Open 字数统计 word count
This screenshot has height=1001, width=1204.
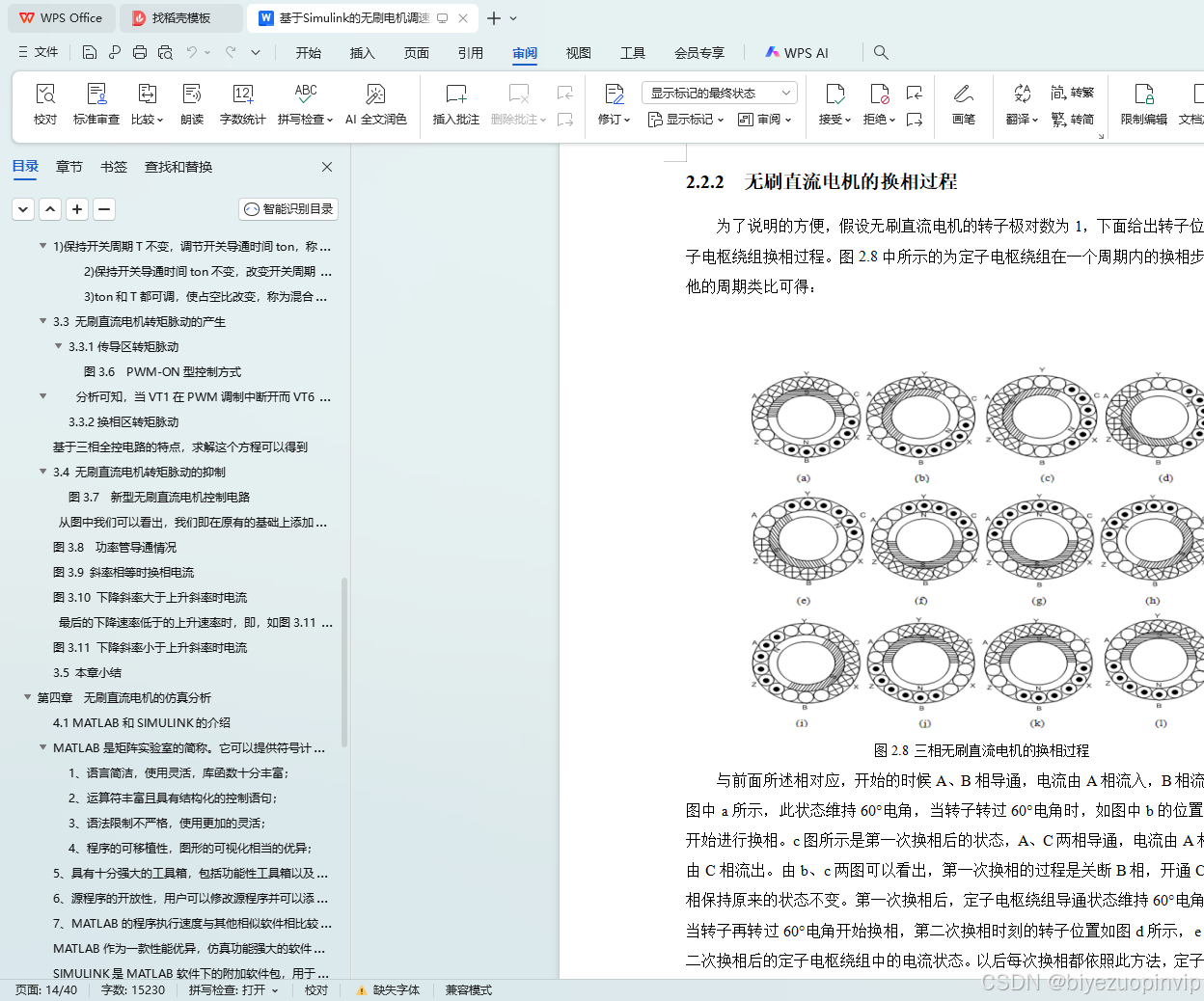click(x=243, y=104)
